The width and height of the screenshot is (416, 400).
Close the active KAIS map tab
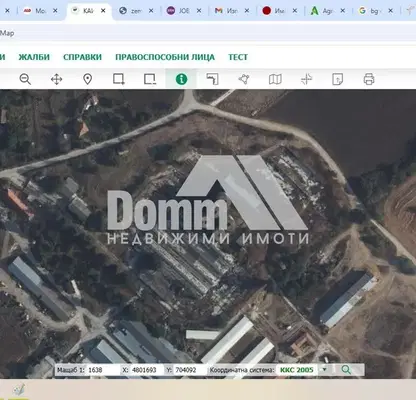103,11
